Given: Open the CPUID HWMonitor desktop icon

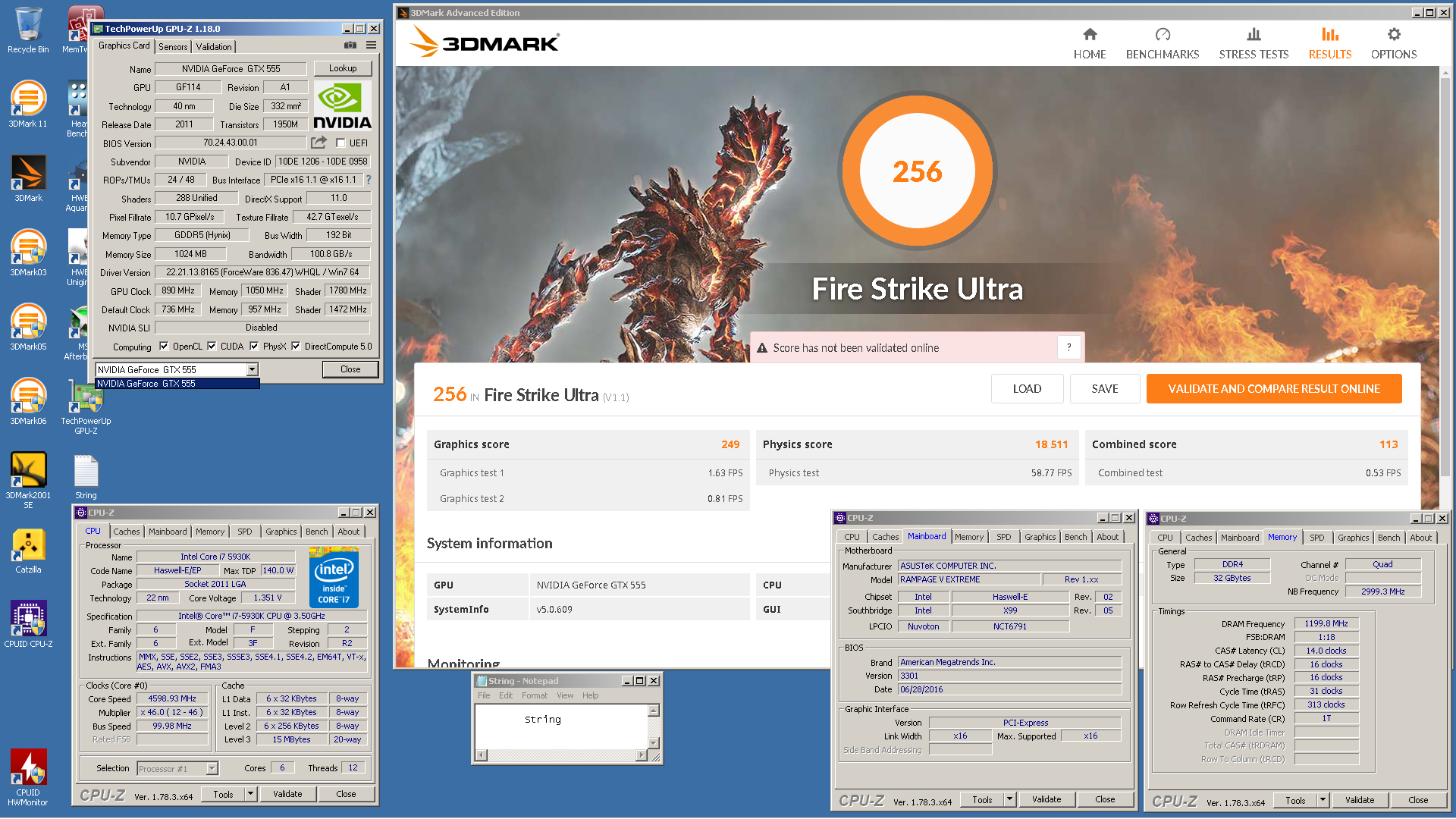Looking at the screenshot, I should [x=28, y=777].
